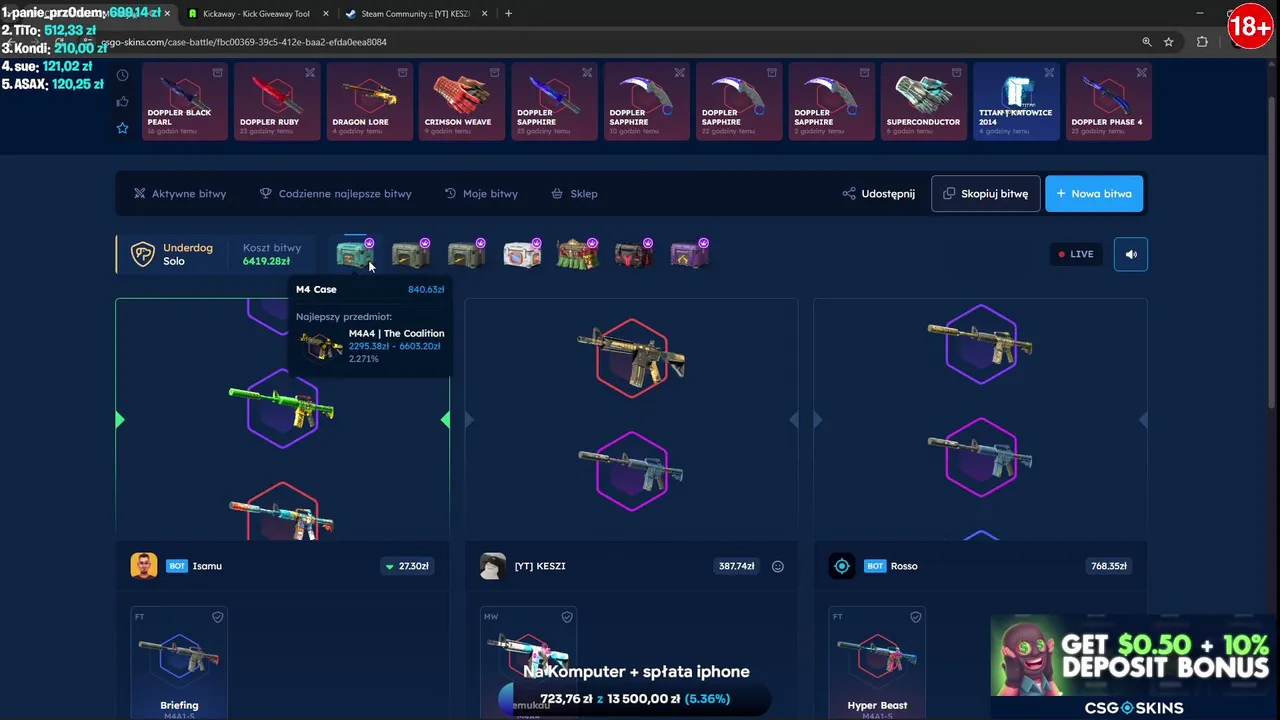Switch to Kickaway Kick Giveaway Tool tab
This screenshot has width=1280, height=720.
pyautogui.click(x=256, y=14)
